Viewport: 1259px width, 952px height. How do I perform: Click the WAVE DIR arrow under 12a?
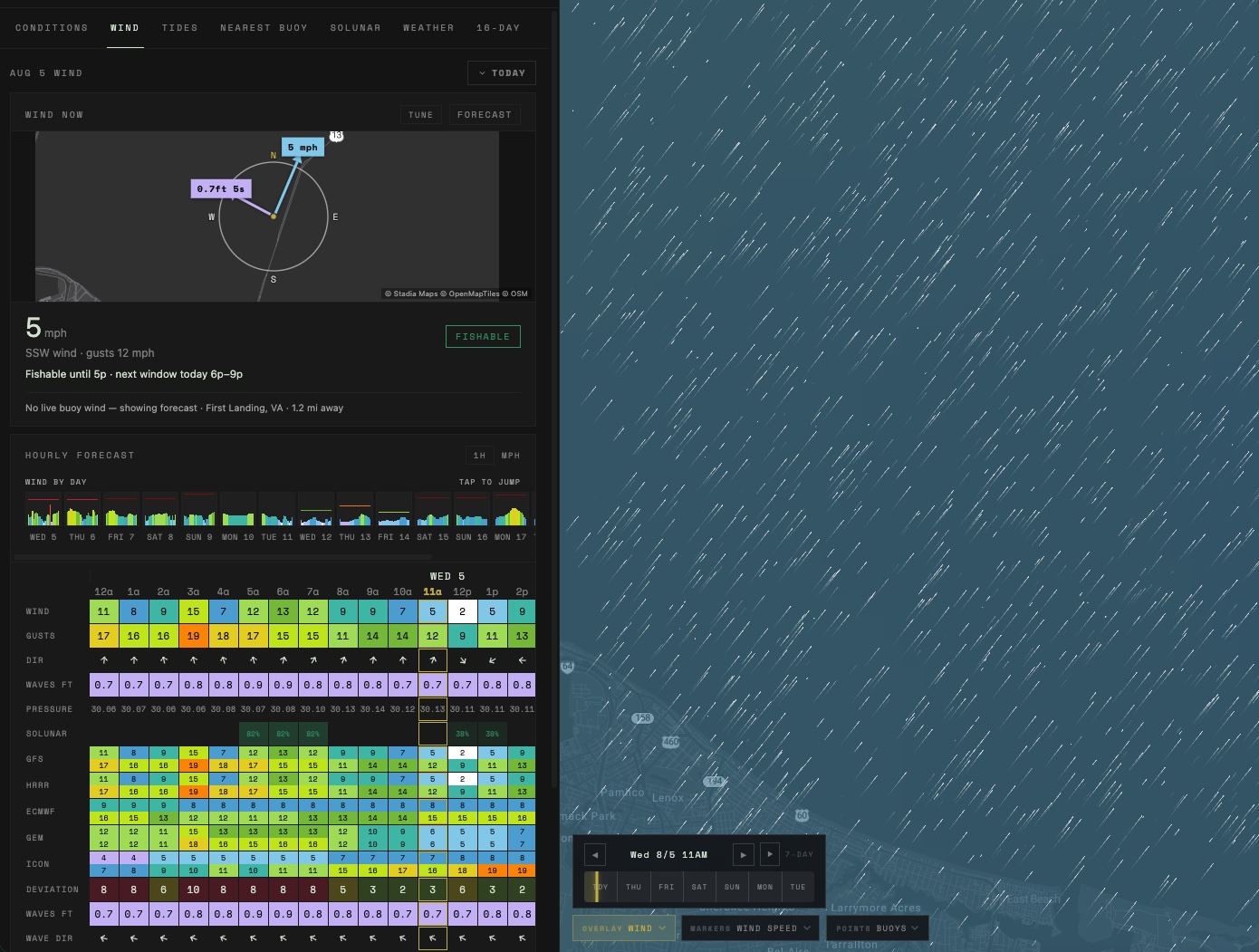(104, 938)
